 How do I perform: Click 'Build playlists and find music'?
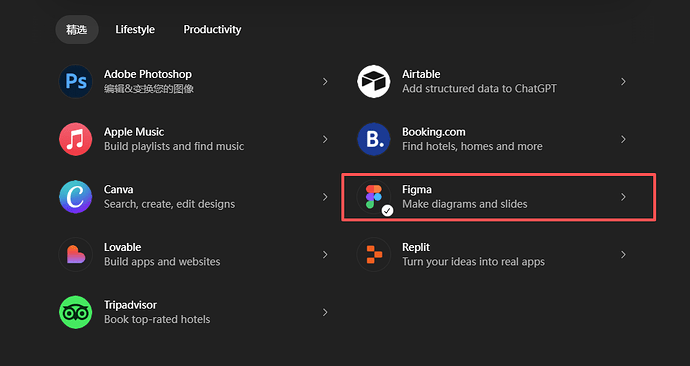[x=174, y=146]
